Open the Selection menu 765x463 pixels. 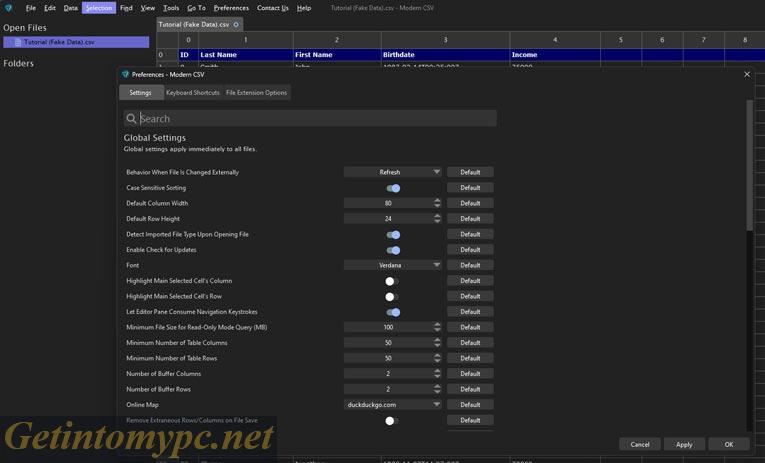click(x=99, y=8)
